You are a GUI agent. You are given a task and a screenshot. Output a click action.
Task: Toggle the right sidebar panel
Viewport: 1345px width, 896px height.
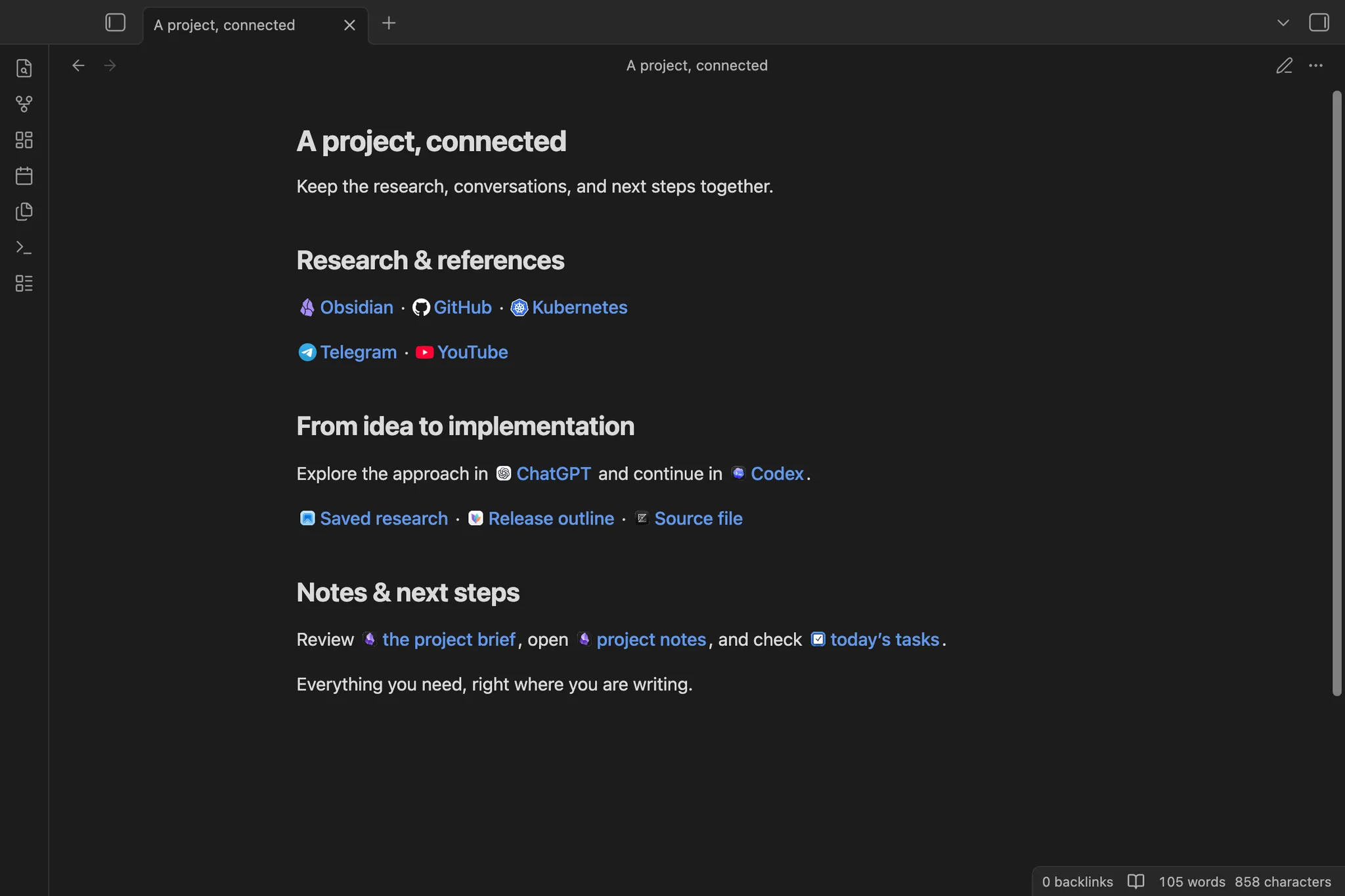(x=1319, y=23)
